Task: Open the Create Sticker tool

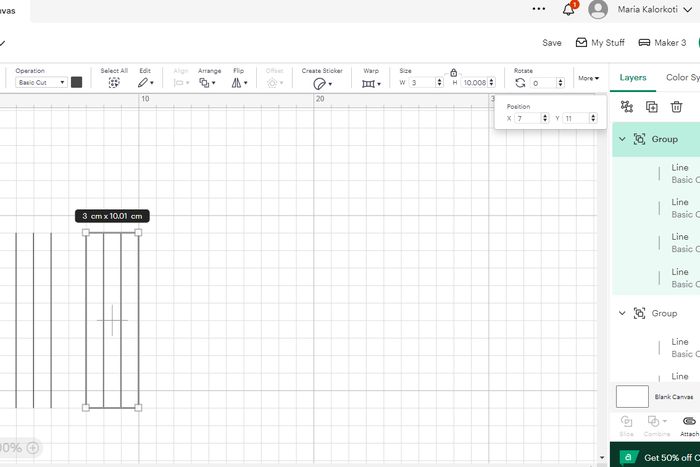Action: tap(322, 83)
